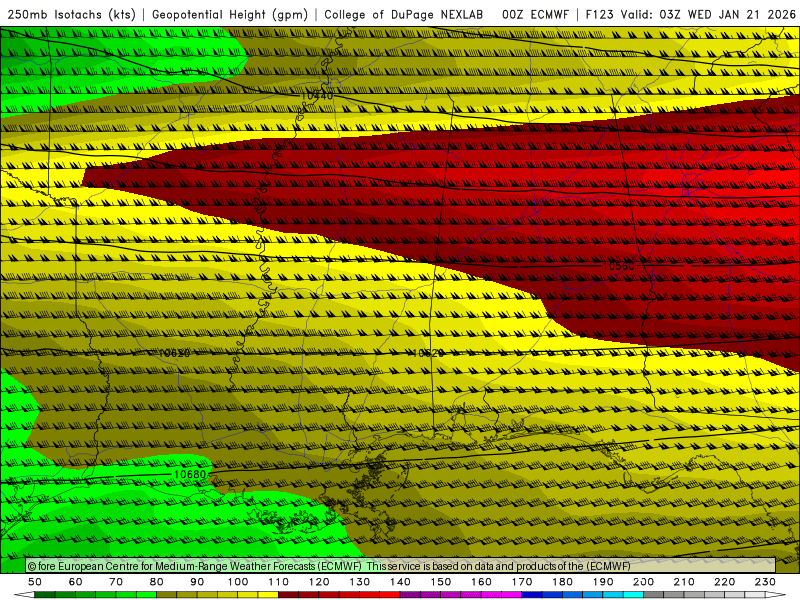Click the "Valid: 03Z WED JAN 21 2026" text
This screenshot has width=800, height=600.
(x=708, y=14)
